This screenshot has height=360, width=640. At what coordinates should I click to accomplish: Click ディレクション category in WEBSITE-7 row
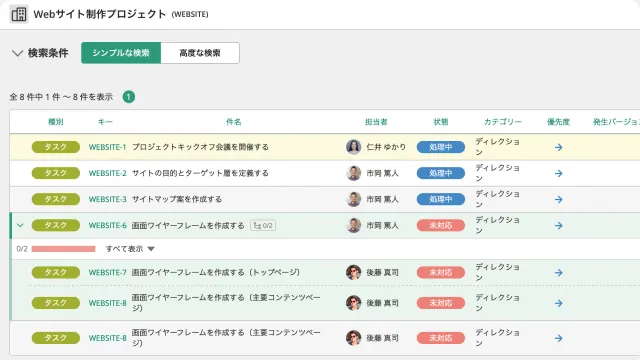tap(498, 272)
